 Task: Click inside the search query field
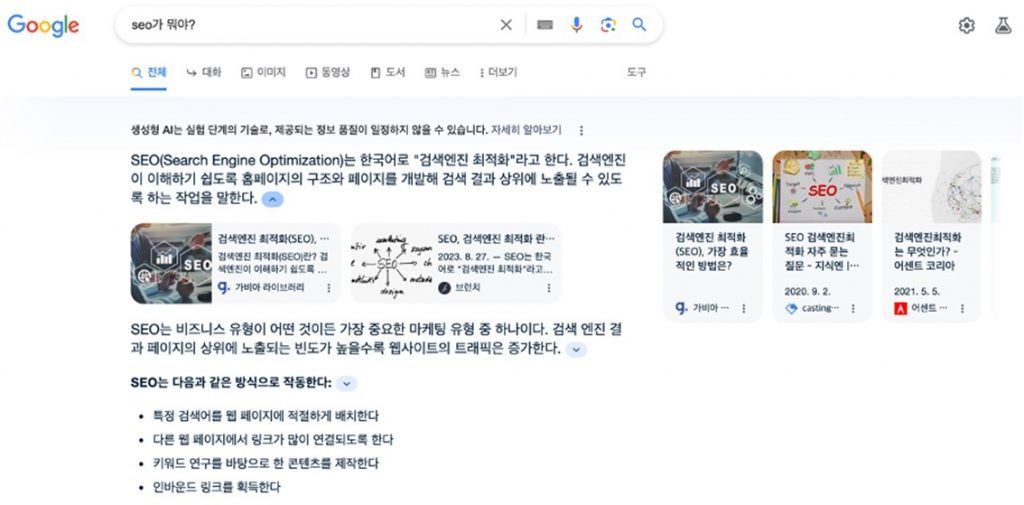point(307,25)
